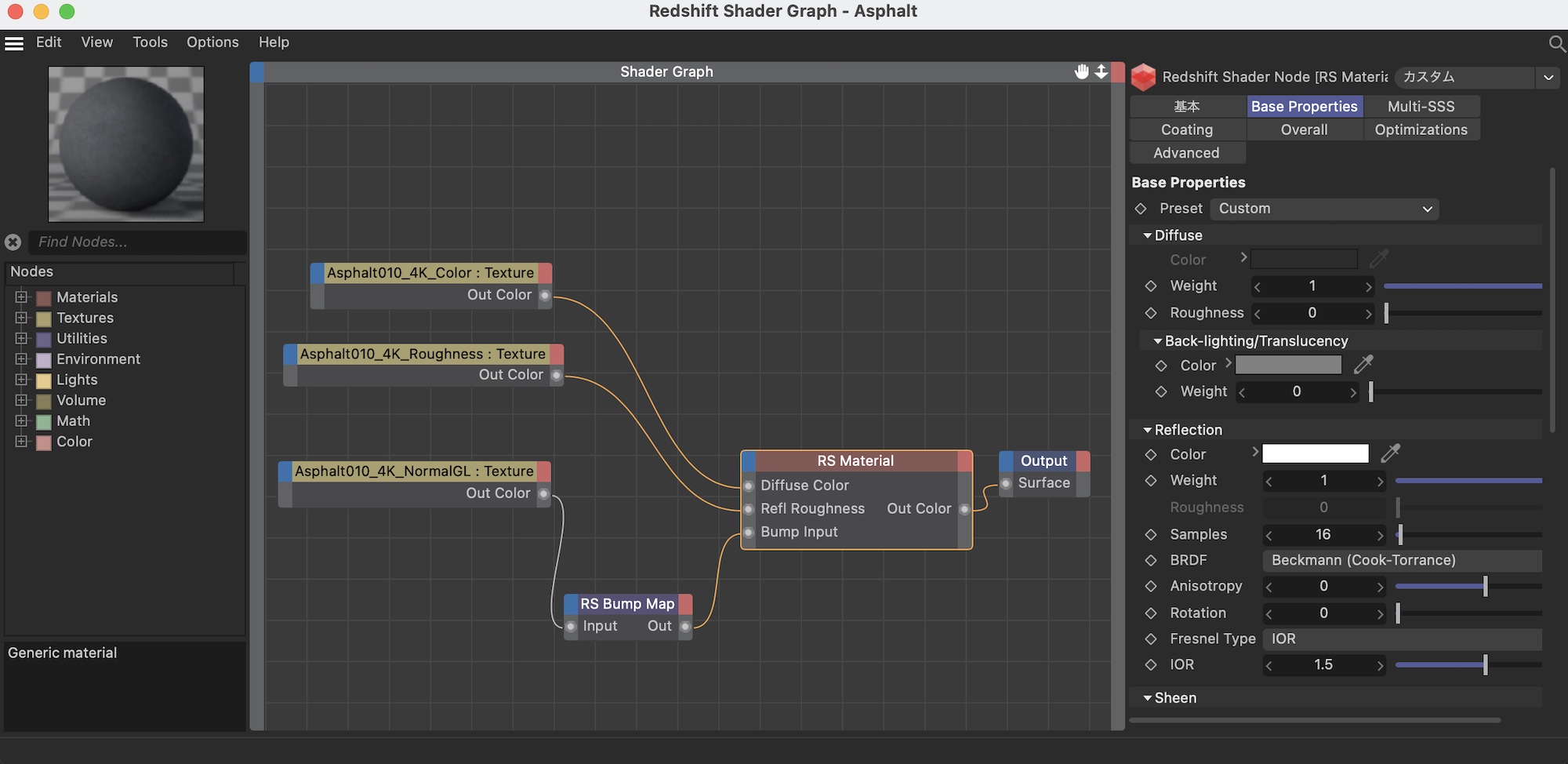Screen dimensions: 1568x764
Task: Collapse the Reflection section
Action: click(1148, 430)
